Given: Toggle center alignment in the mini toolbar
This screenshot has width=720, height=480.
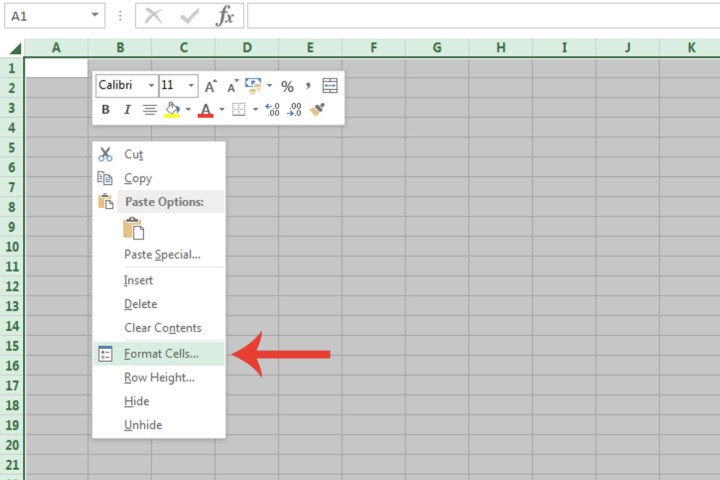Looking at the screenshot, I should 149,110.
